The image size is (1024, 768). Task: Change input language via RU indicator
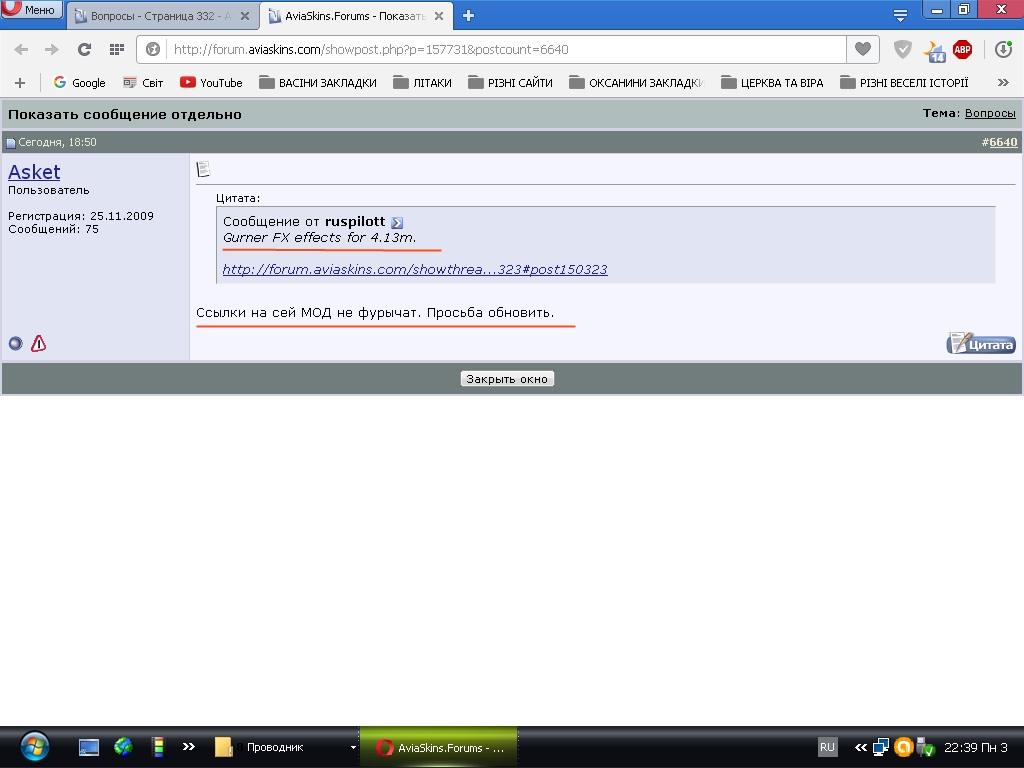coord(827,747)
